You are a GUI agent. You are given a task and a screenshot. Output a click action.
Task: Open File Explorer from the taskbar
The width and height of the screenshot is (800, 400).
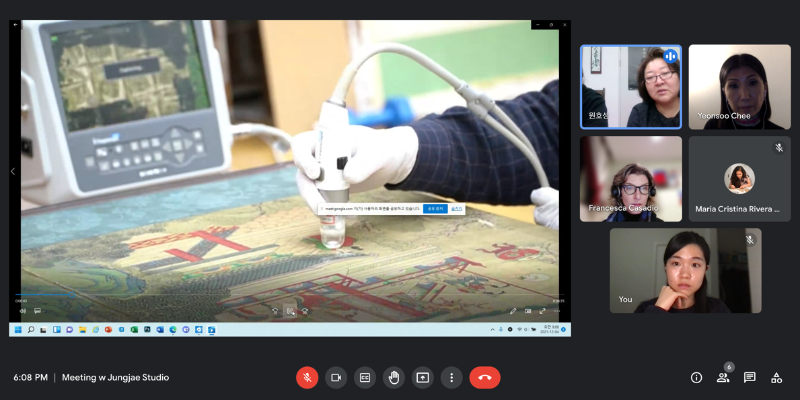82,330
